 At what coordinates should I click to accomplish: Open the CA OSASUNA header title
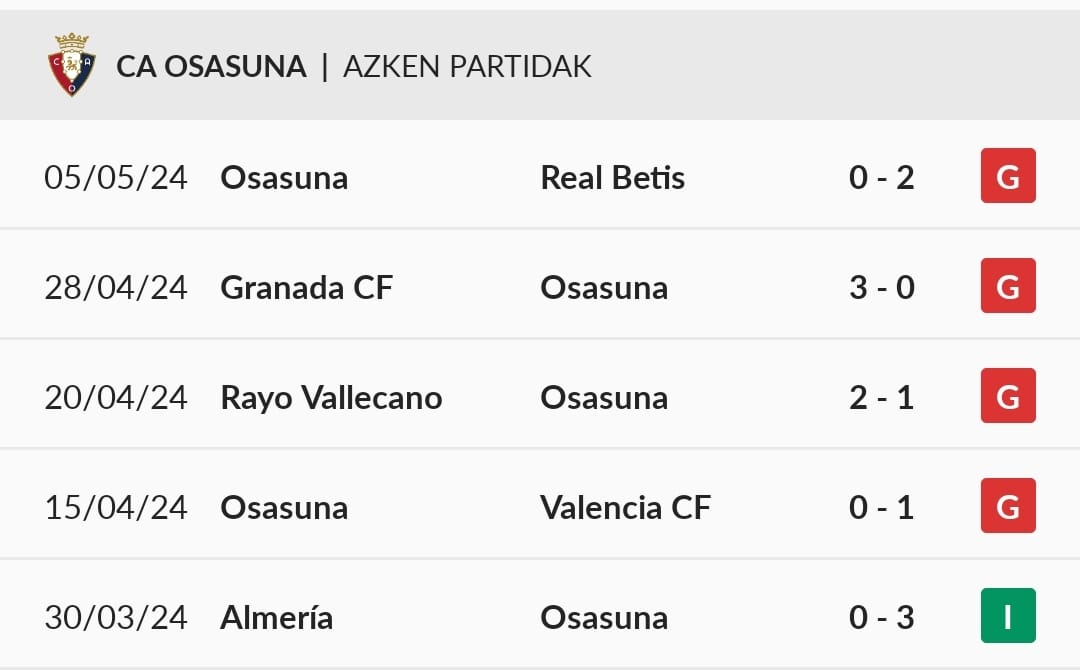[x=211, y=66]
